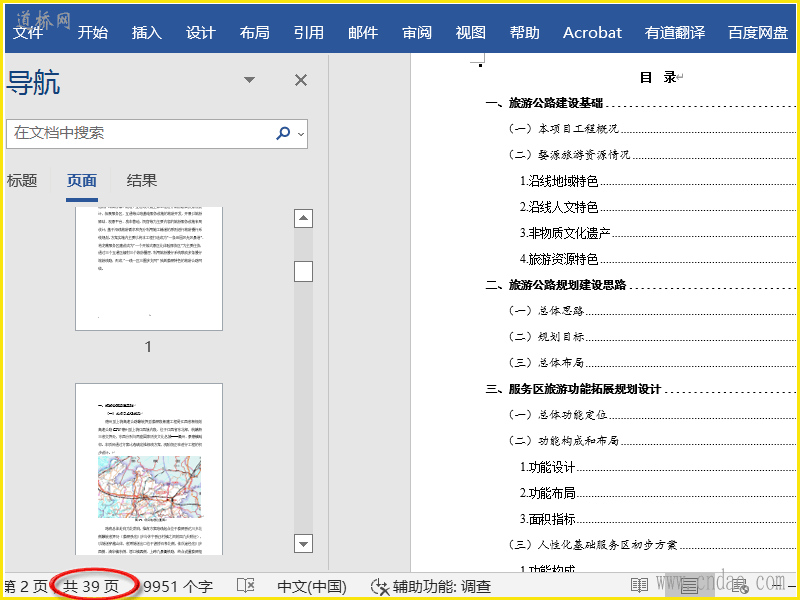Open the 百度网盘 ribbon tab
Screen dimensions: 800x600
coord(758,33)
